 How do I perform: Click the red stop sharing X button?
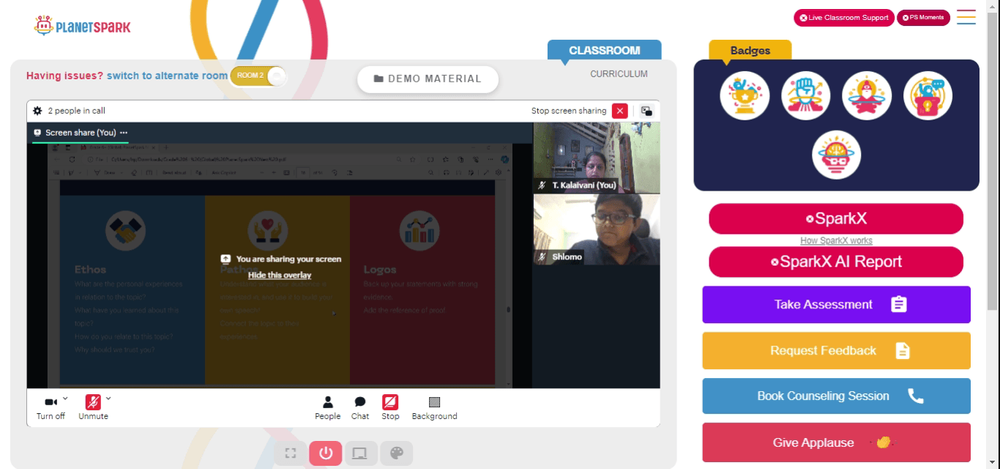coord(619,111)
